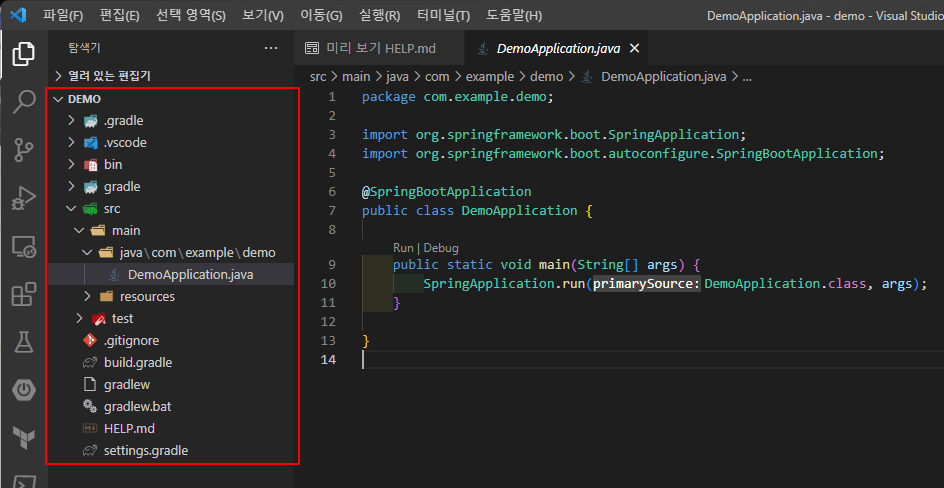Viewport: 944px width, 488px height.
Task: Open the Source Control view
Action: [x=23, y=150]
